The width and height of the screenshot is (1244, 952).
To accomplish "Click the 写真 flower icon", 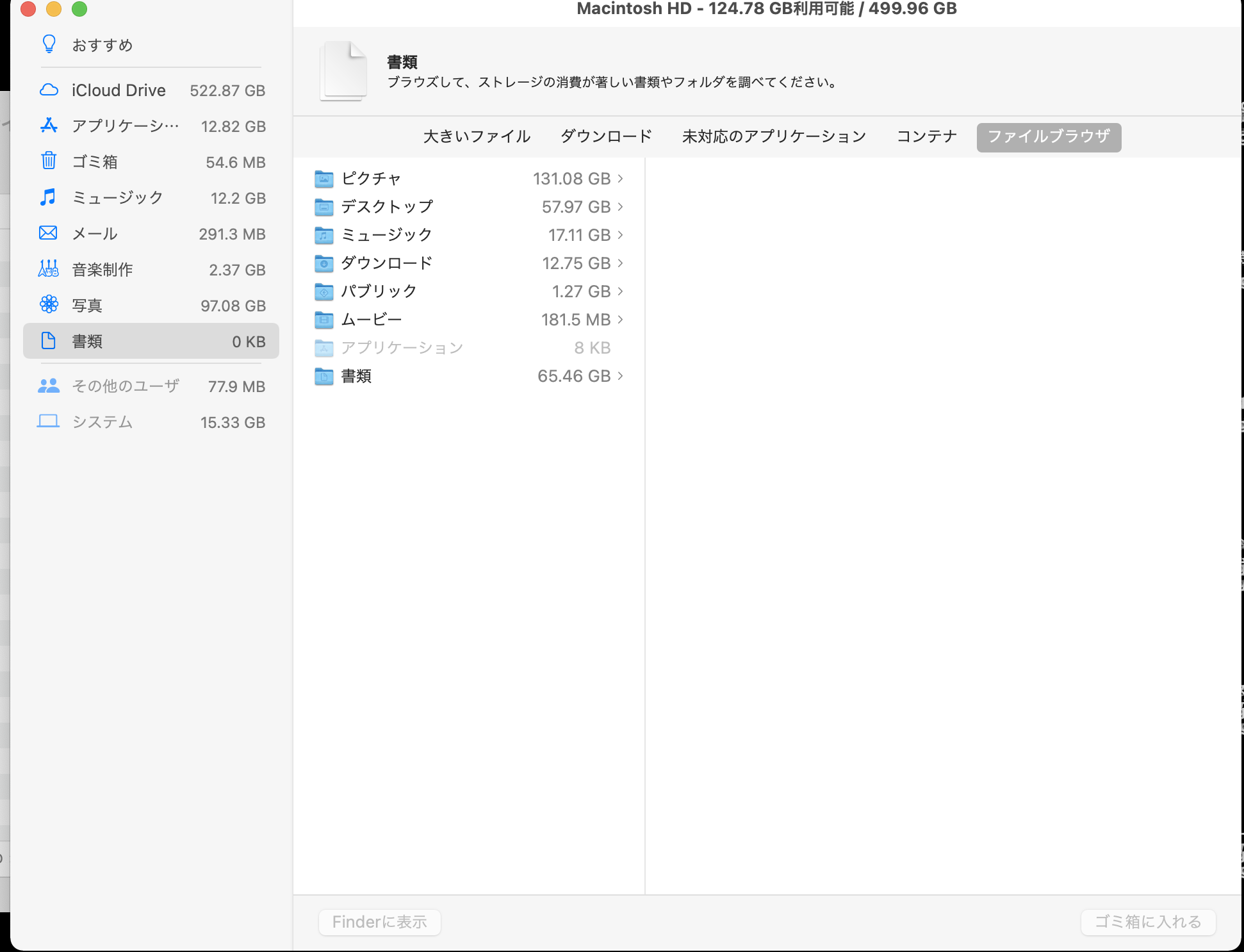I will pos(49,305).
